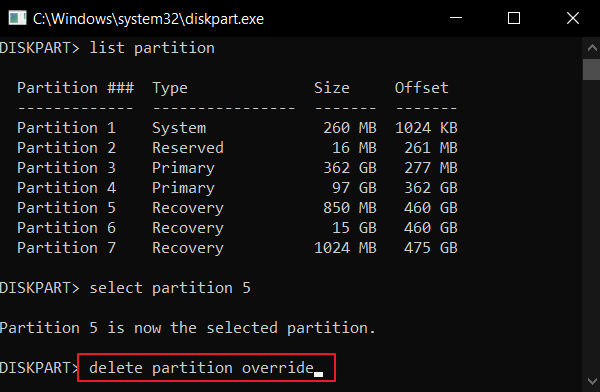This screenshot has width=600, height=392.
Task: Click 'Partition 2' row label
Action: [x=67, y=148]
